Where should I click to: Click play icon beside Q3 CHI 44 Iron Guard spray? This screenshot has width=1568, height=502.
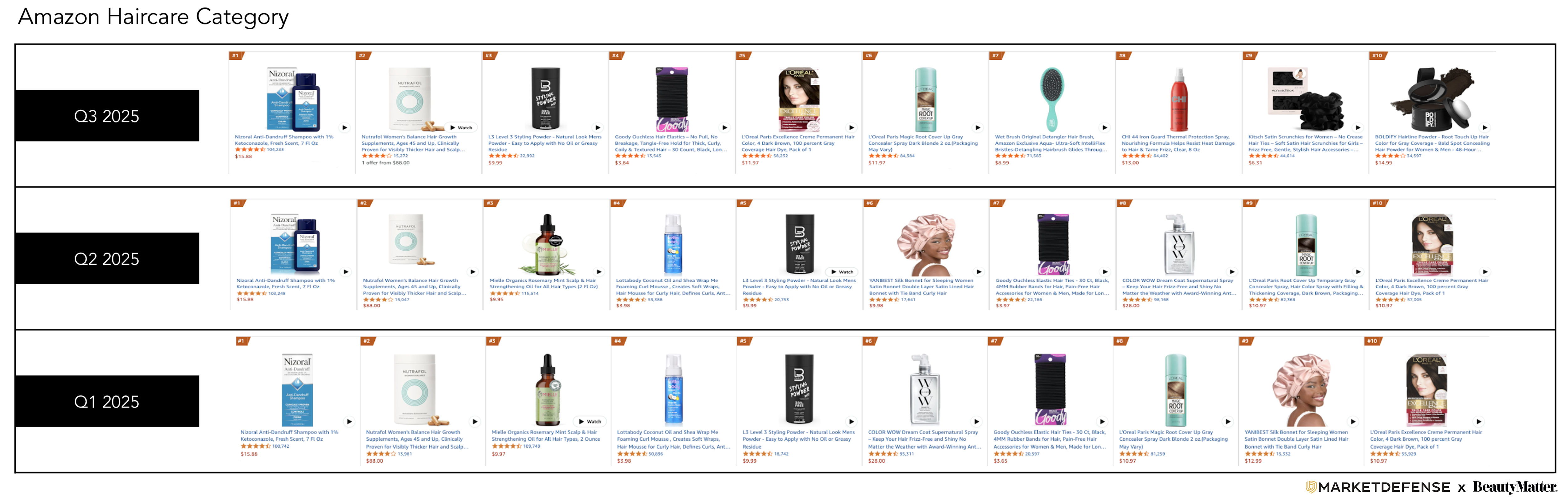pyautogui.click(x=1232, y=127)
